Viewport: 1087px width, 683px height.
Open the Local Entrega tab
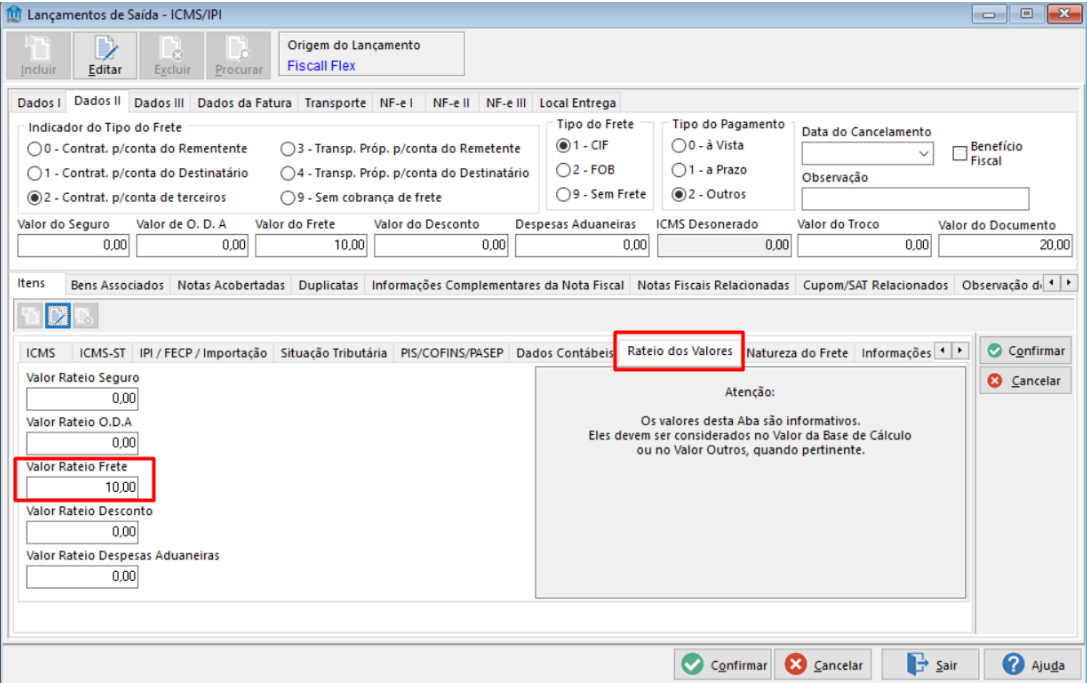(577, 103)
